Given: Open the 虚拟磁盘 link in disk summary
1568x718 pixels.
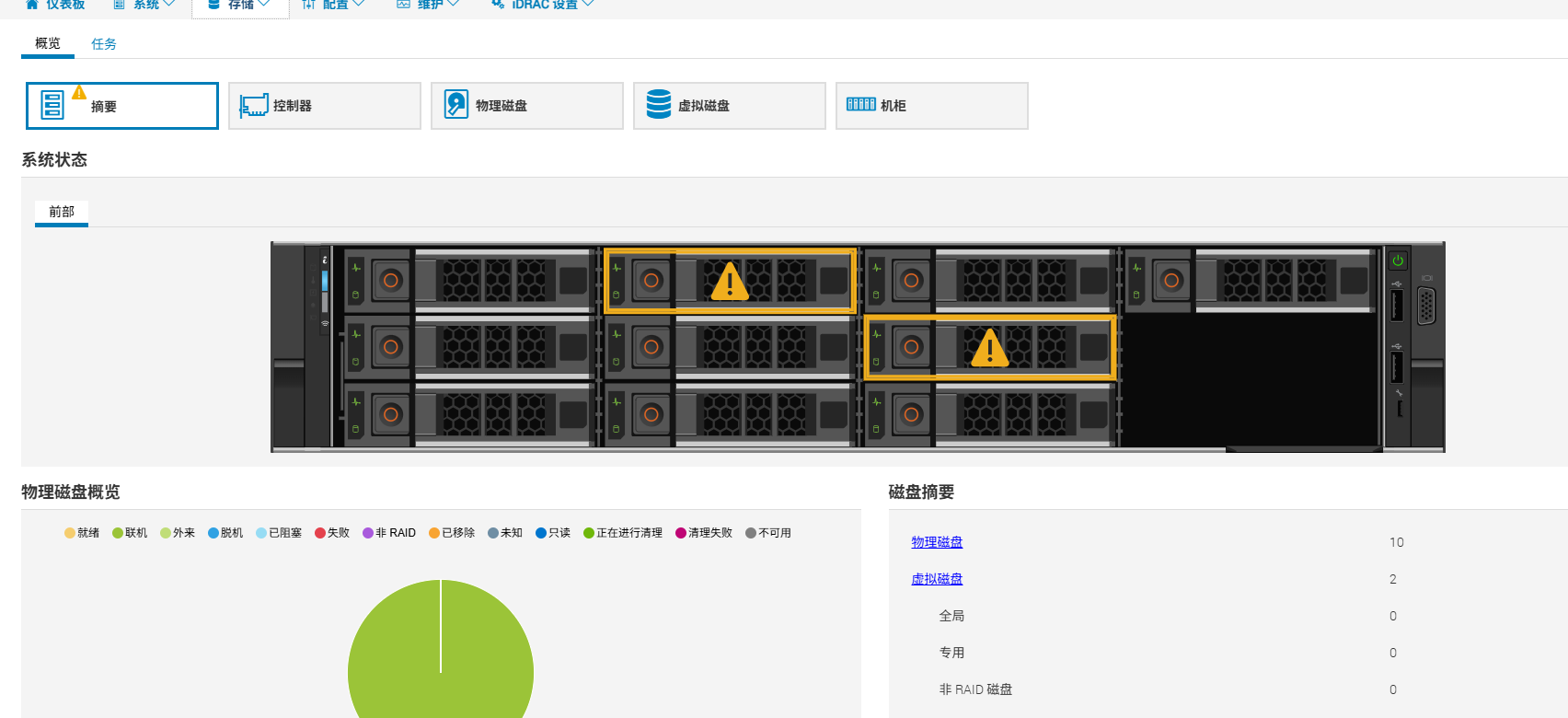Looking at the screenshot, I should pos(937,579).
